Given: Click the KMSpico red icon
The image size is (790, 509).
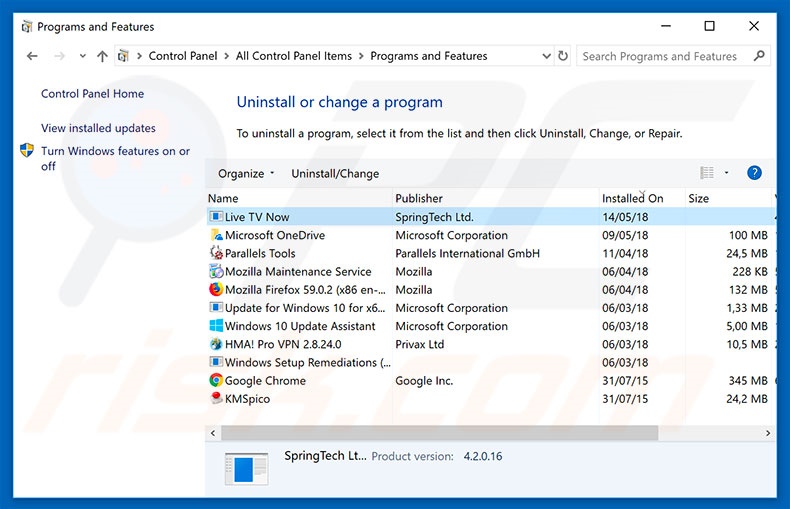Looking at the screenshot, I should [216, 398].
